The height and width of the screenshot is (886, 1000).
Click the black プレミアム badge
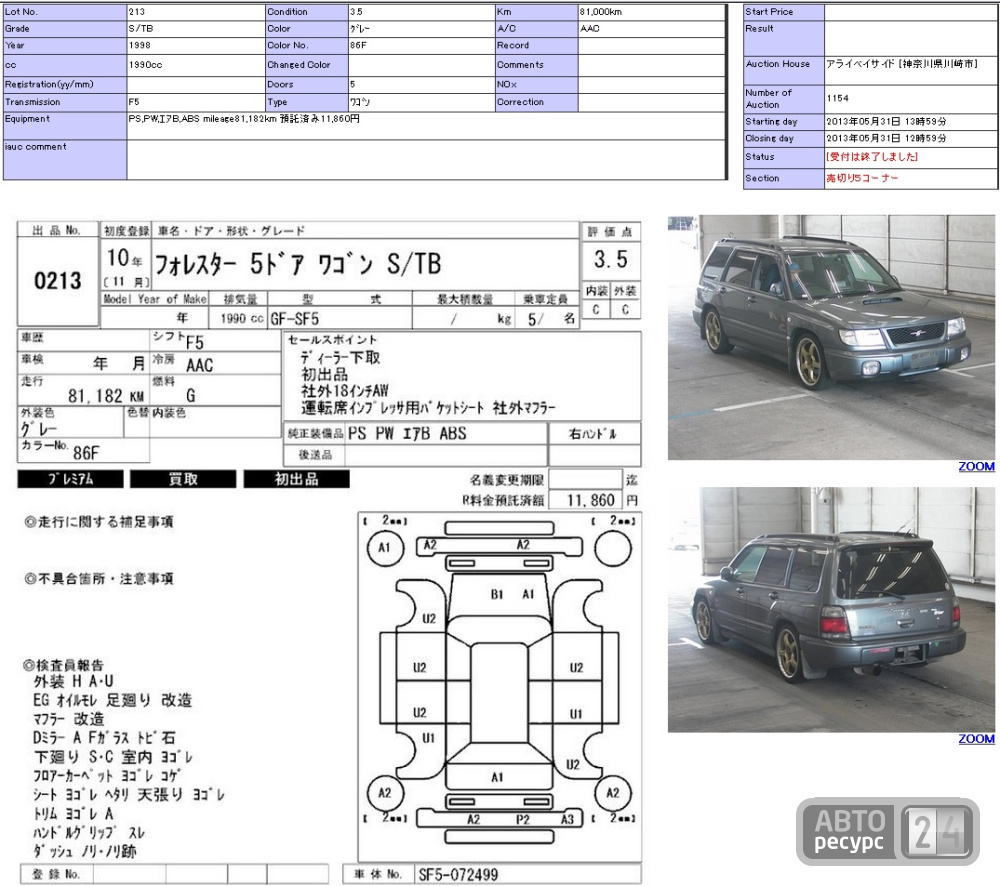70,479
